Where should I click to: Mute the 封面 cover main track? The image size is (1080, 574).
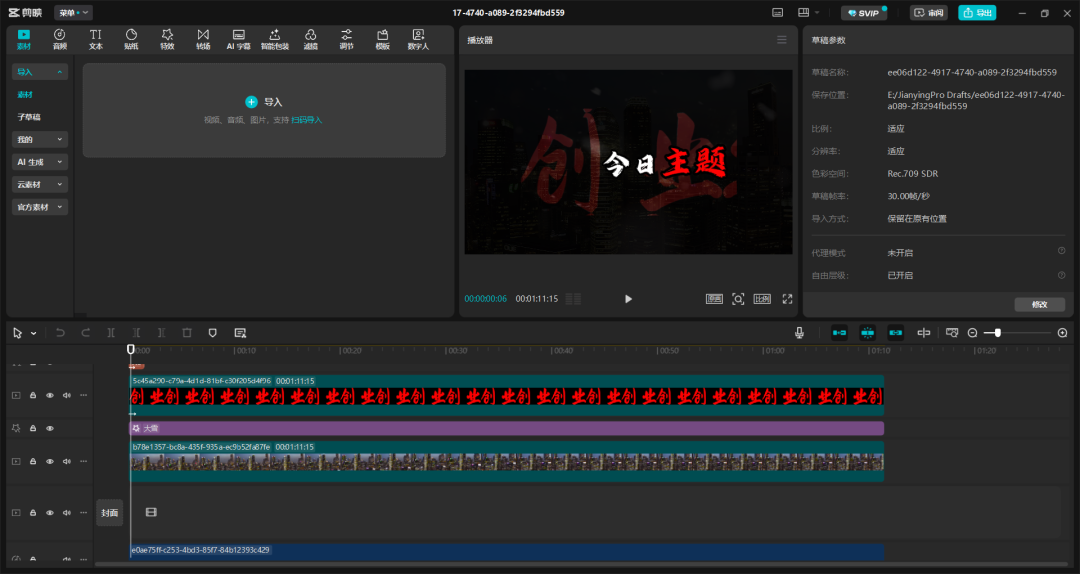67,513
